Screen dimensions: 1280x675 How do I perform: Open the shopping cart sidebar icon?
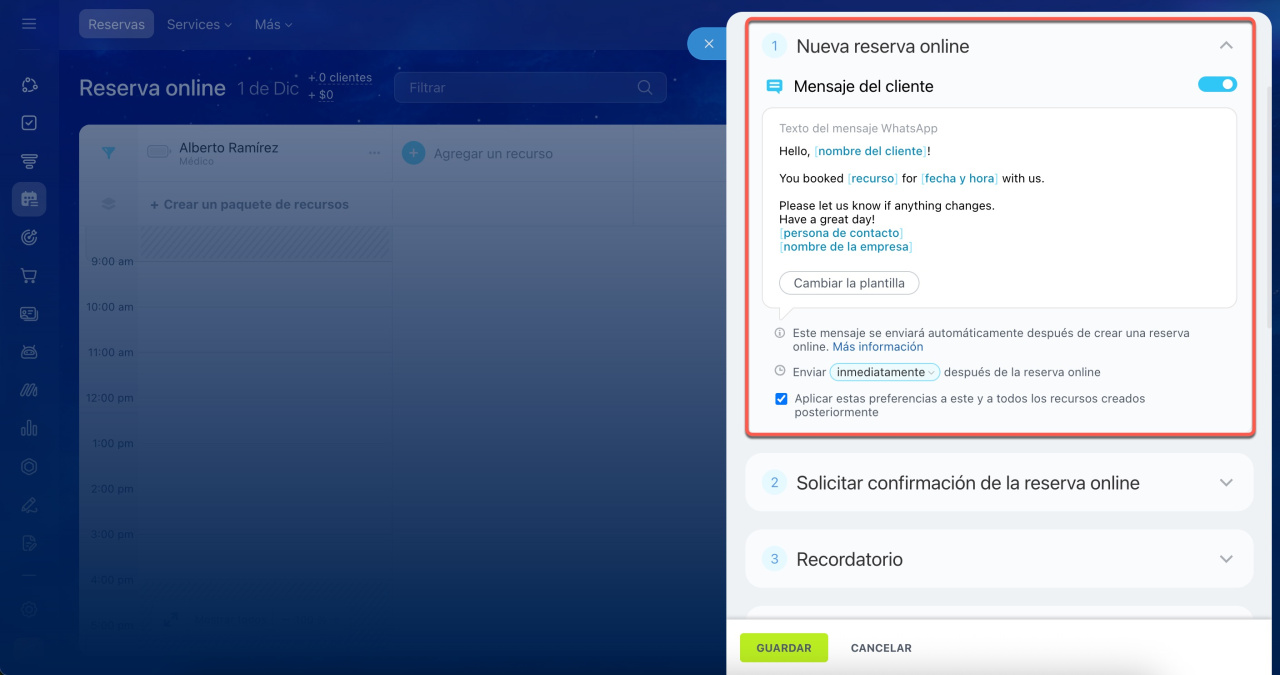[29, 275]
